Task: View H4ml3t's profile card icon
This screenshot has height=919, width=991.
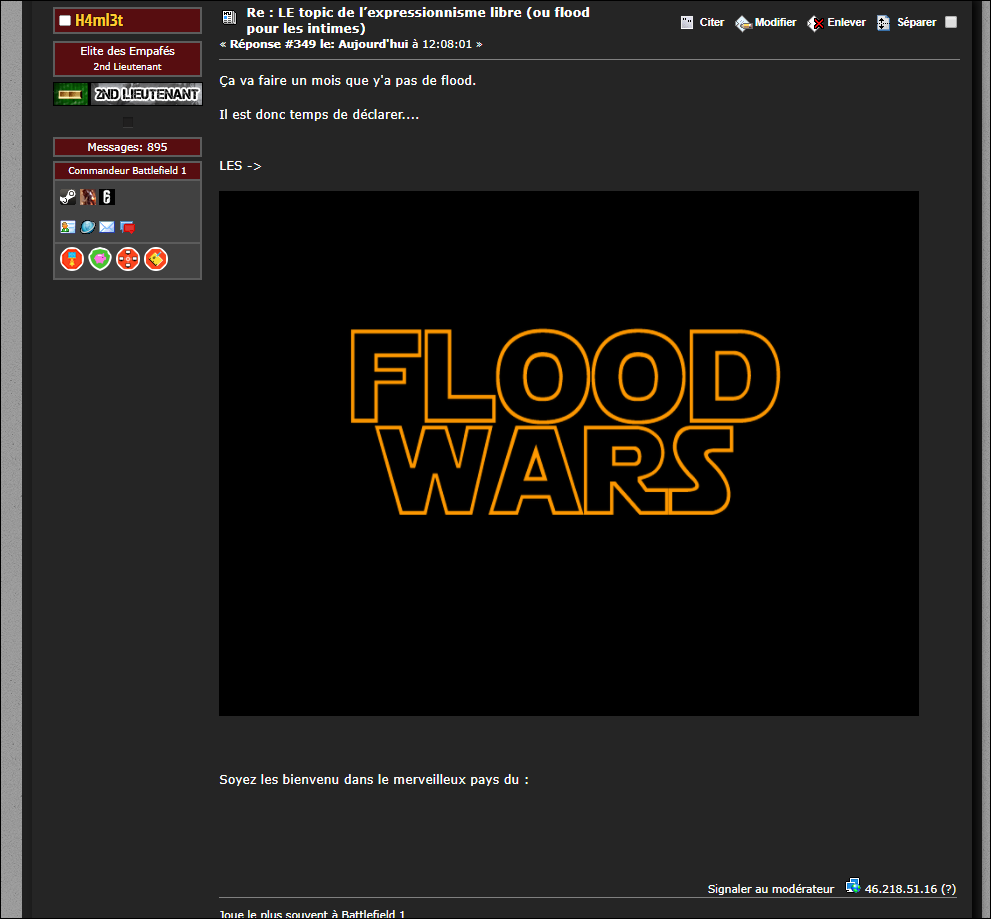Action: click(68, 227)
